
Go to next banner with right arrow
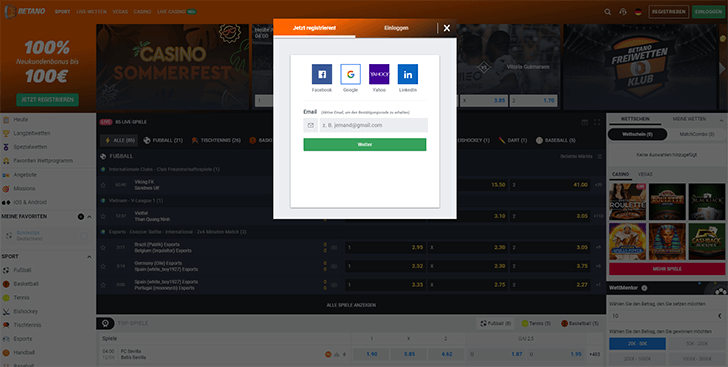pyautogui.click(x=722, y=68)
